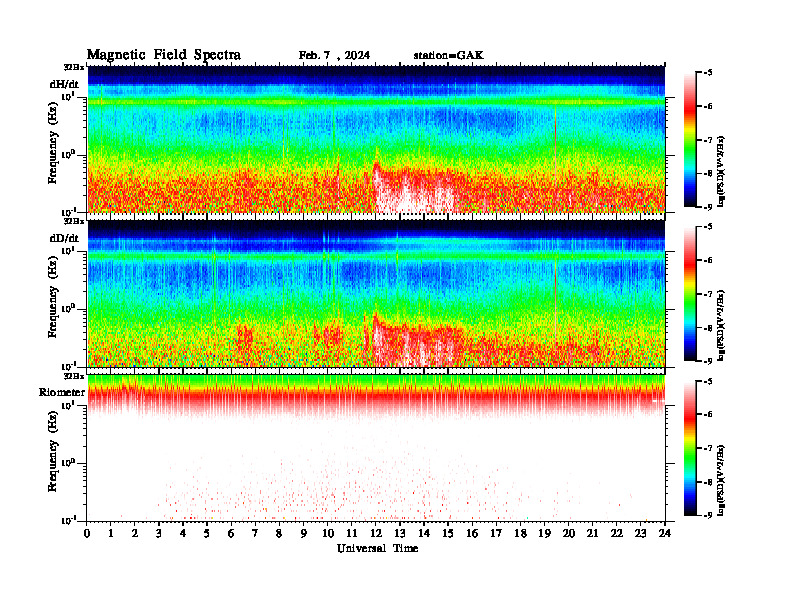Viewport: 792px width, 612px height.
Task: Click the log(PSD) label beside dH/dt color bar
Action: pyautogui.click(x=721, y=171)
